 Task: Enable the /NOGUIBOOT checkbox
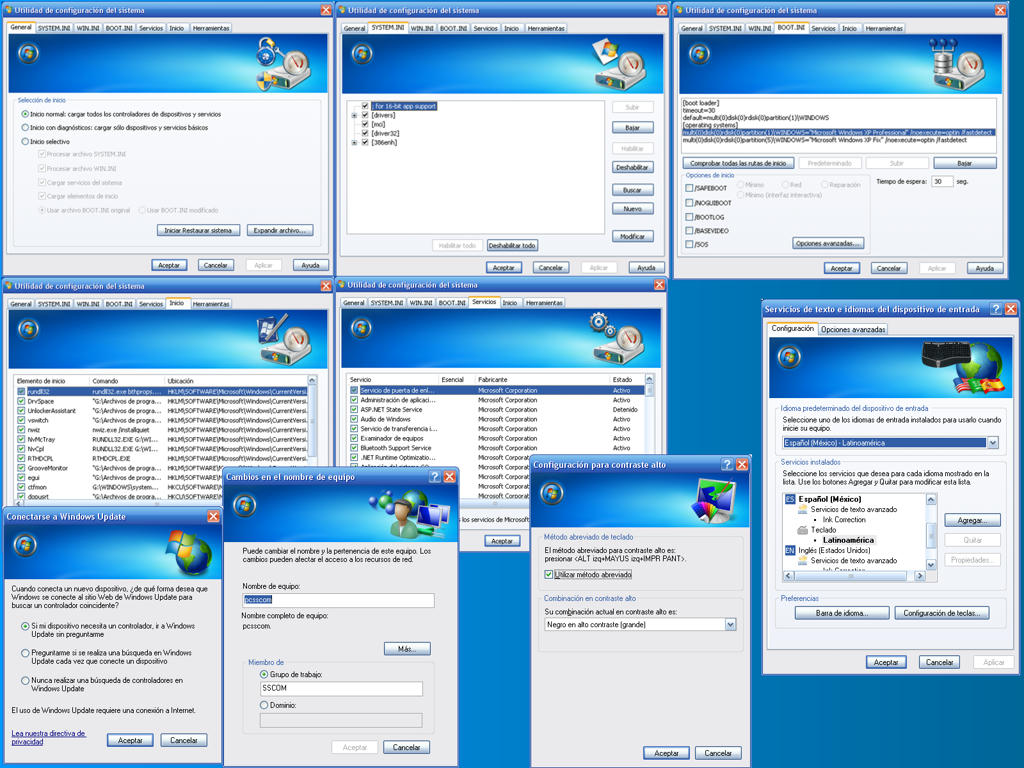point(689,202)
